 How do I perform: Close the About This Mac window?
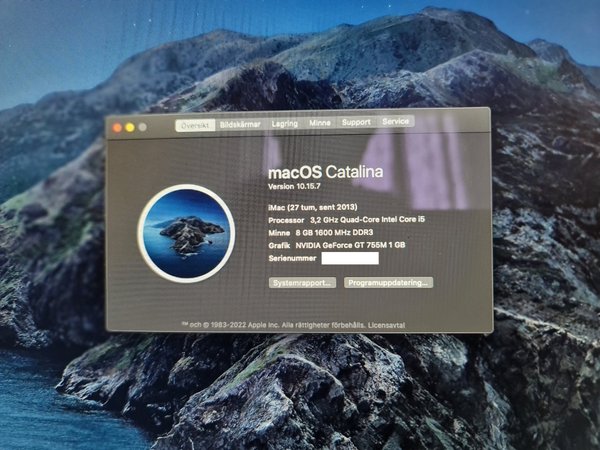tap(117, 128)
